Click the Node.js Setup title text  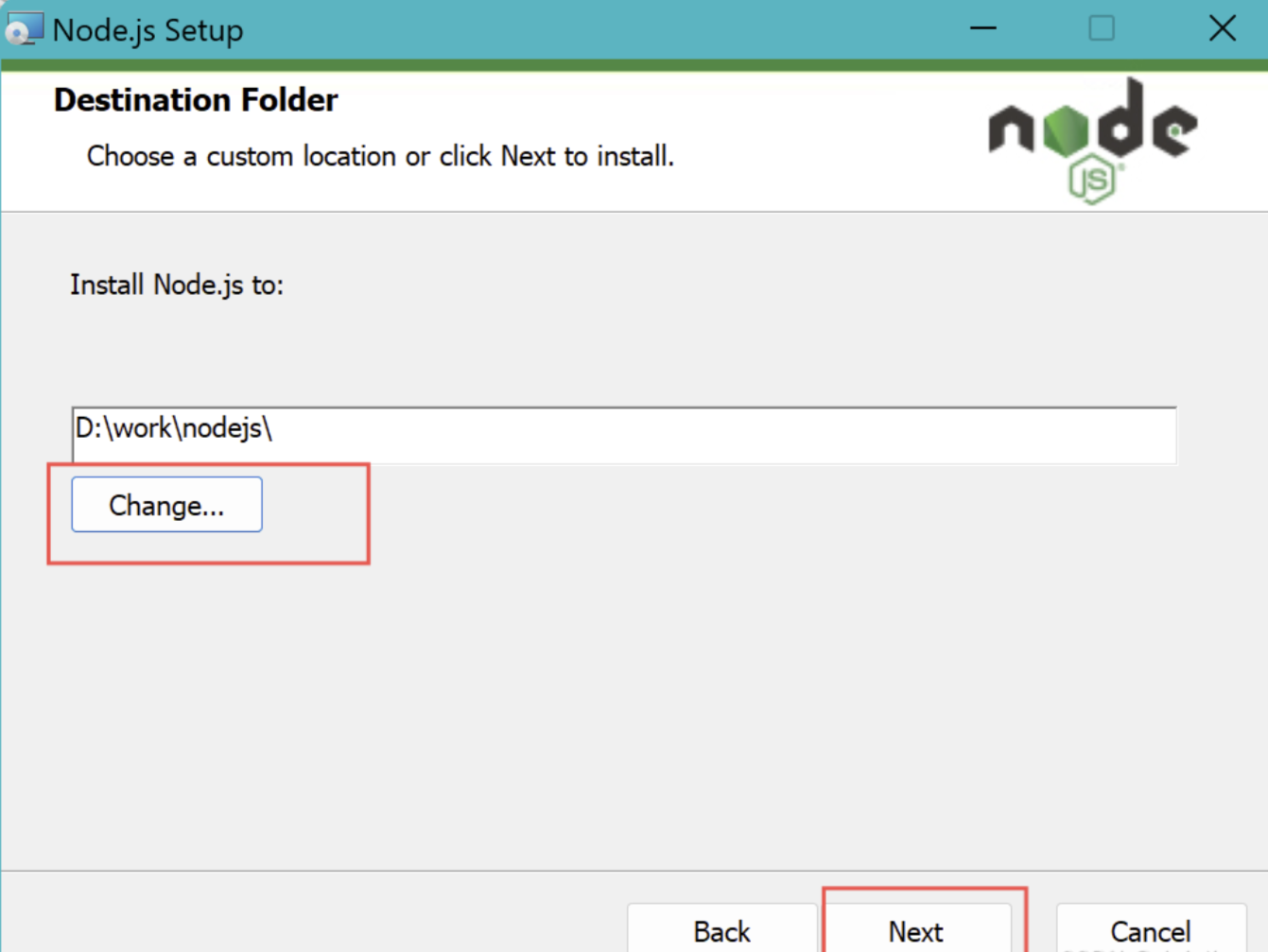148,30
